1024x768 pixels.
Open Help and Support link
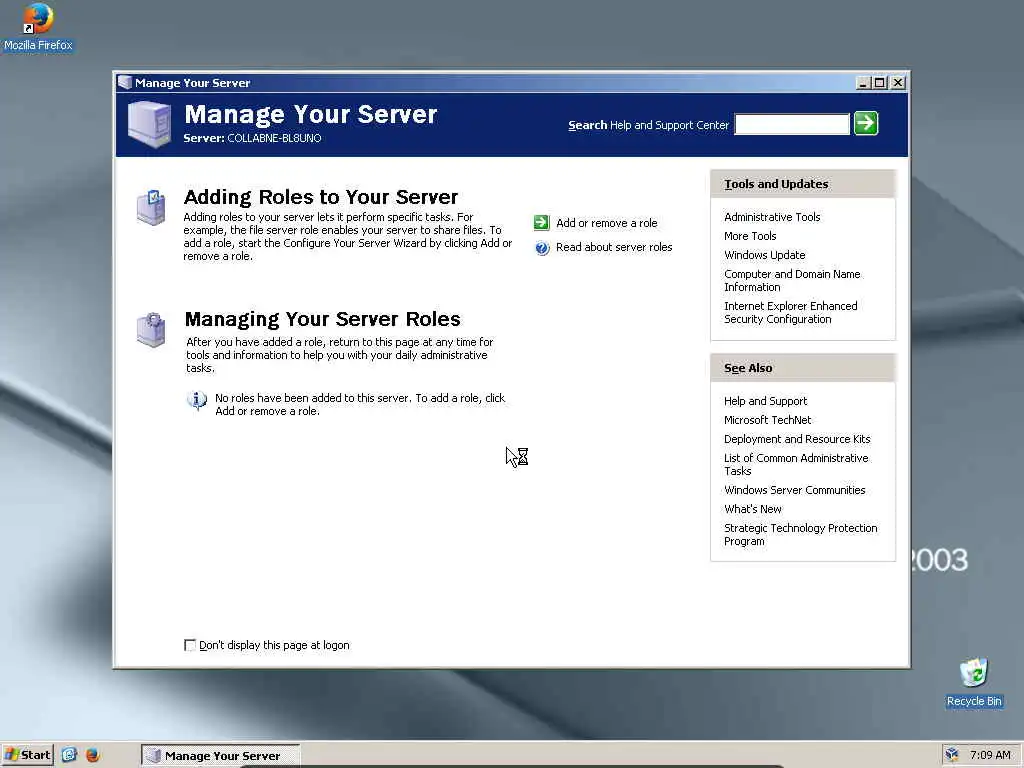coord(765,401)
